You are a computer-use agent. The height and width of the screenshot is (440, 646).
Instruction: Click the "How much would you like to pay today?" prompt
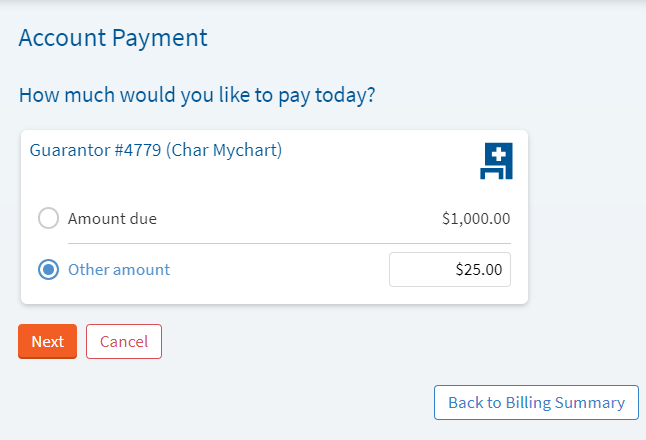[197, 96]
